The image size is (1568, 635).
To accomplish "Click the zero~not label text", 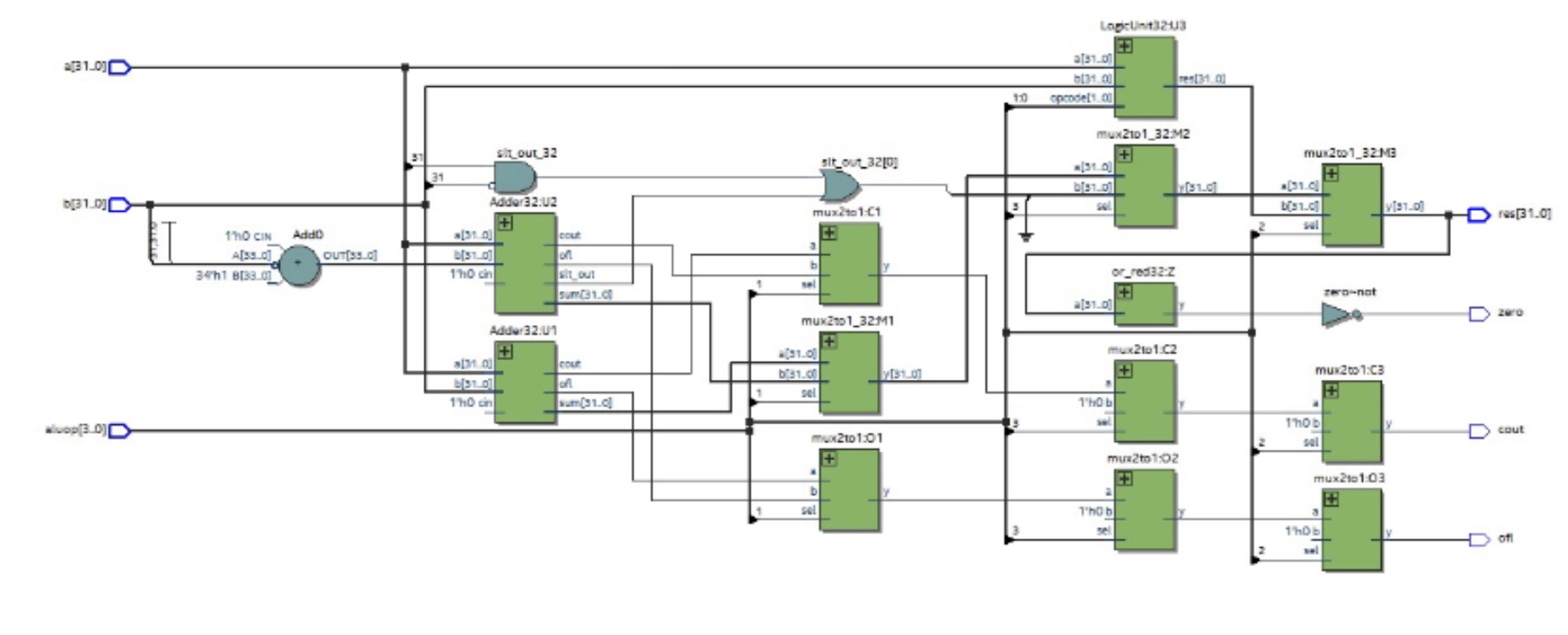I will [1349, 292].
